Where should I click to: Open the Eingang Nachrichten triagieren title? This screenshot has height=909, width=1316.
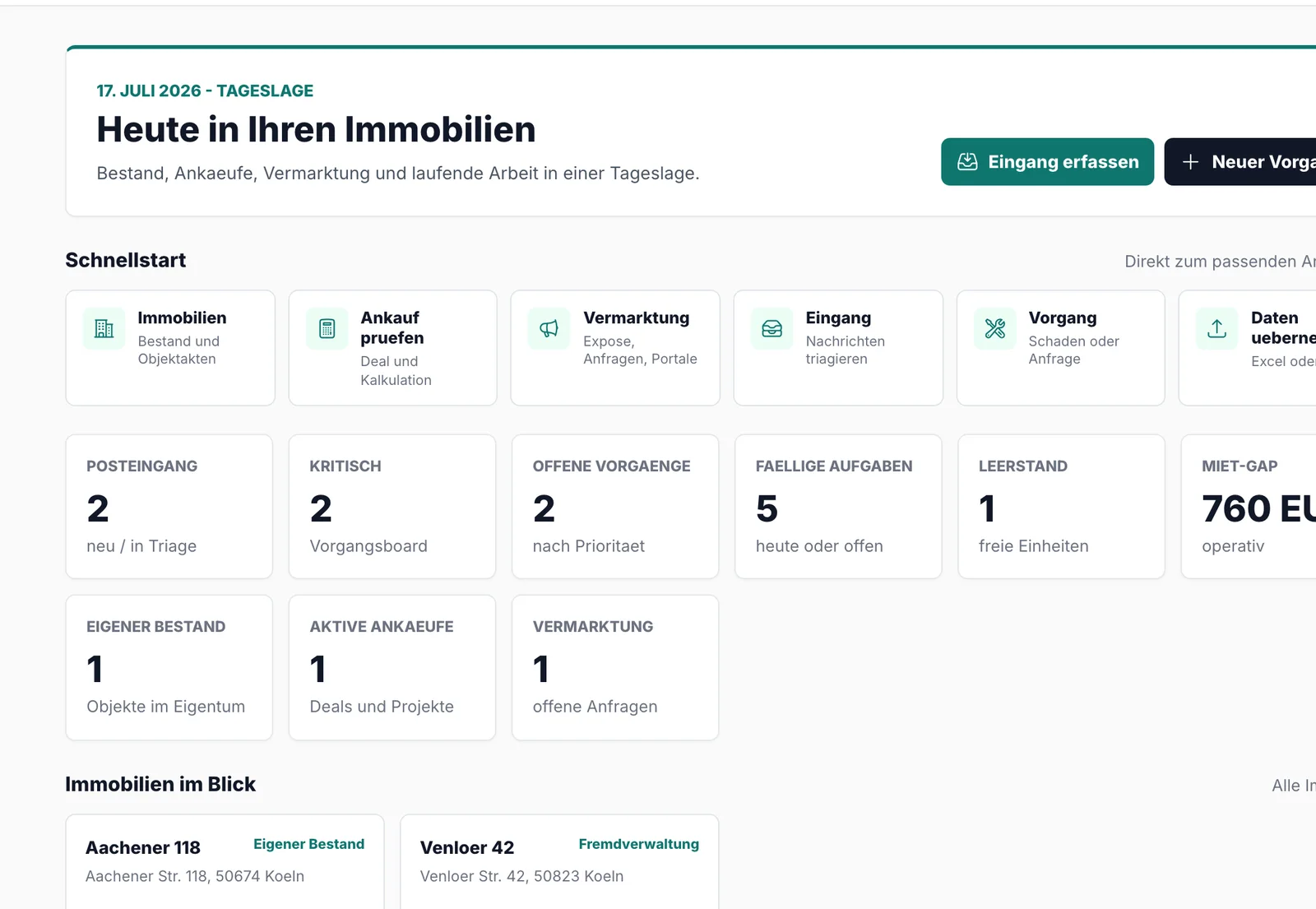tap(838, 318)
